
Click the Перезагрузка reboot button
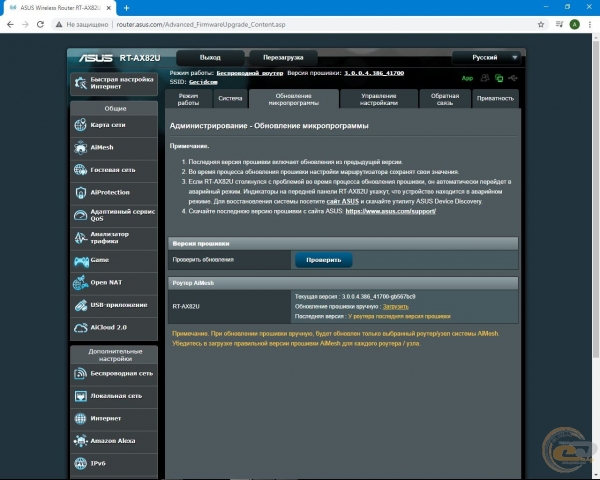(283, 57)
